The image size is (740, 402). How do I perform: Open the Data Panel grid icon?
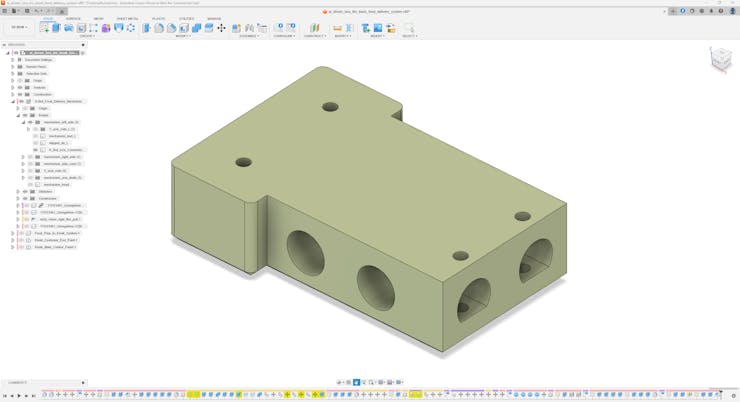tap(5, 11)
